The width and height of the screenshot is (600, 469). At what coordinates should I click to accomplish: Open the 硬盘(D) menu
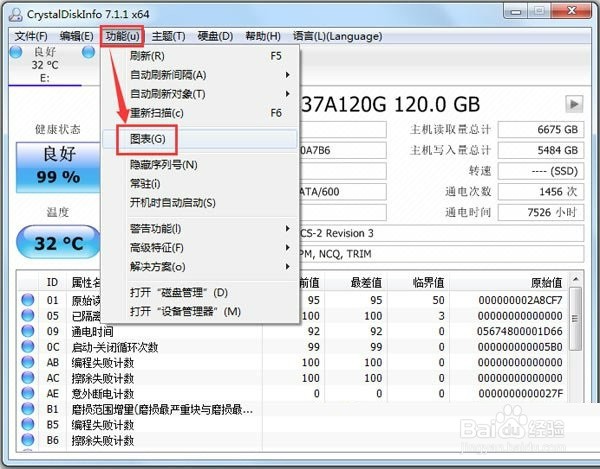point(215,36)
